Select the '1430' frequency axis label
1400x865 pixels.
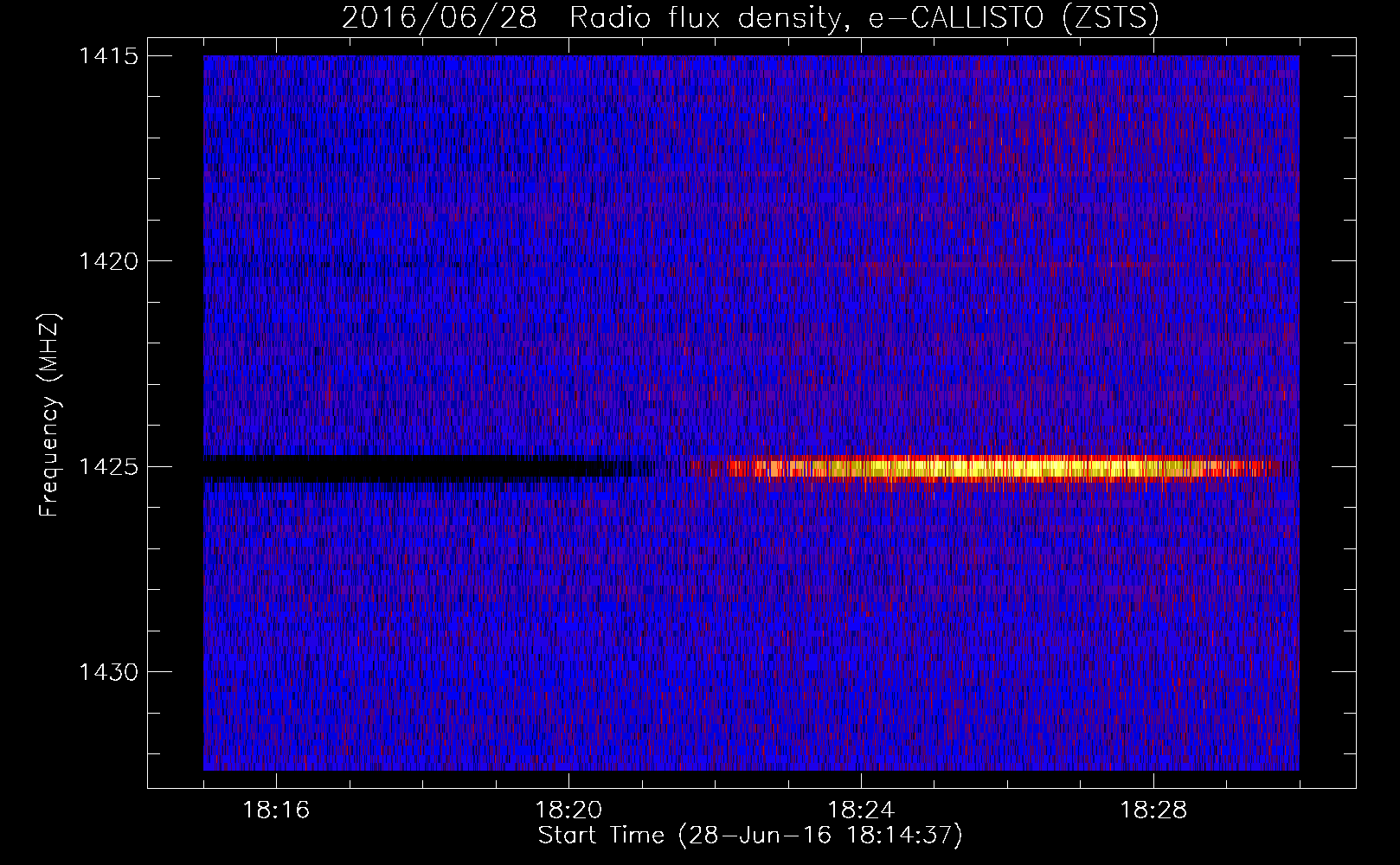(x=108, y=672)
